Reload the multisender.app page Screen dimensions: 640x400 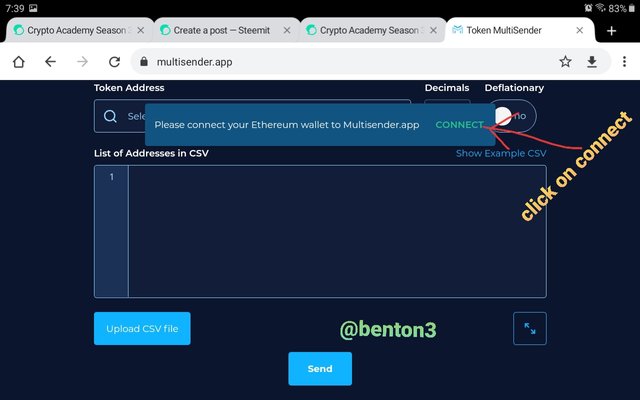pos(114,62)
